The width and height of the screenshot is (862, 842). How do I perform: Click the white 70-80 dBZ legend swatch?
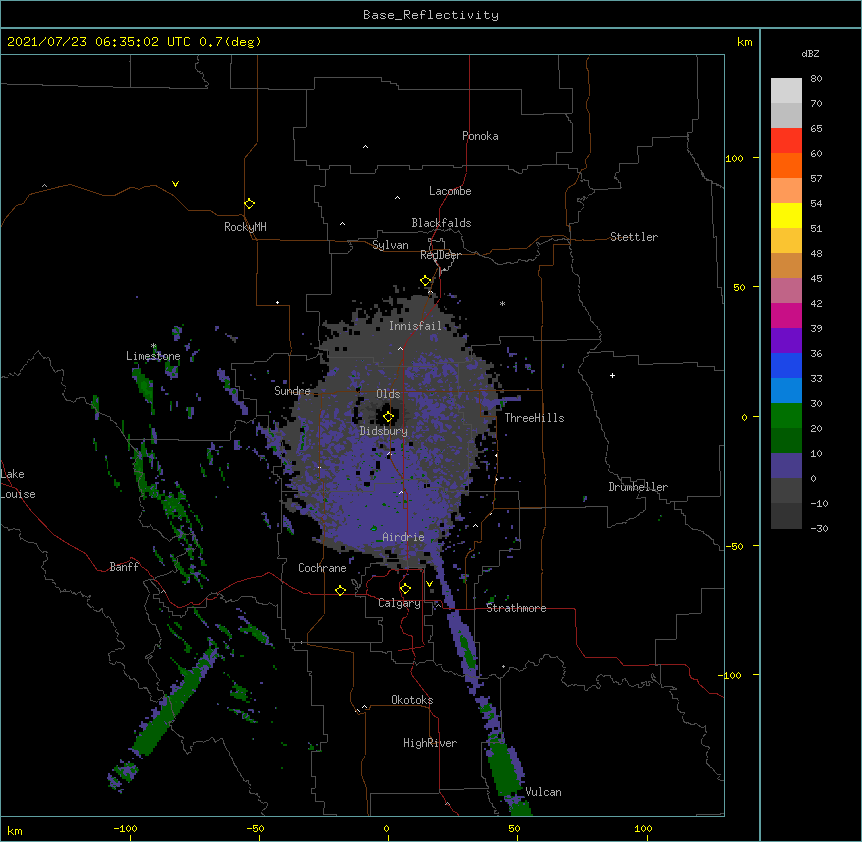pos(786,91)
